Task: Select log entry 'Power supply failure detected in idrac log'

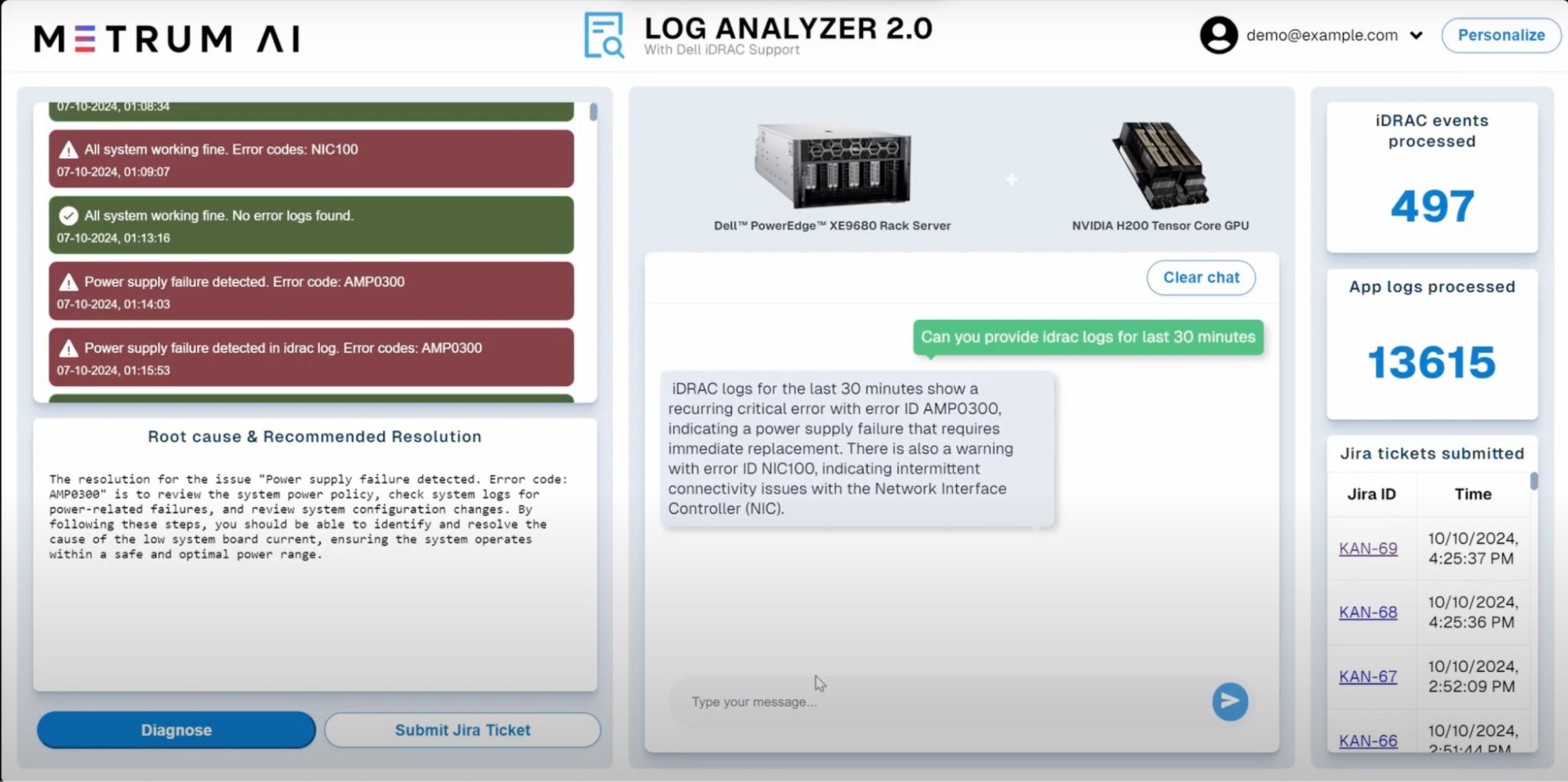Action: [311, 357]
